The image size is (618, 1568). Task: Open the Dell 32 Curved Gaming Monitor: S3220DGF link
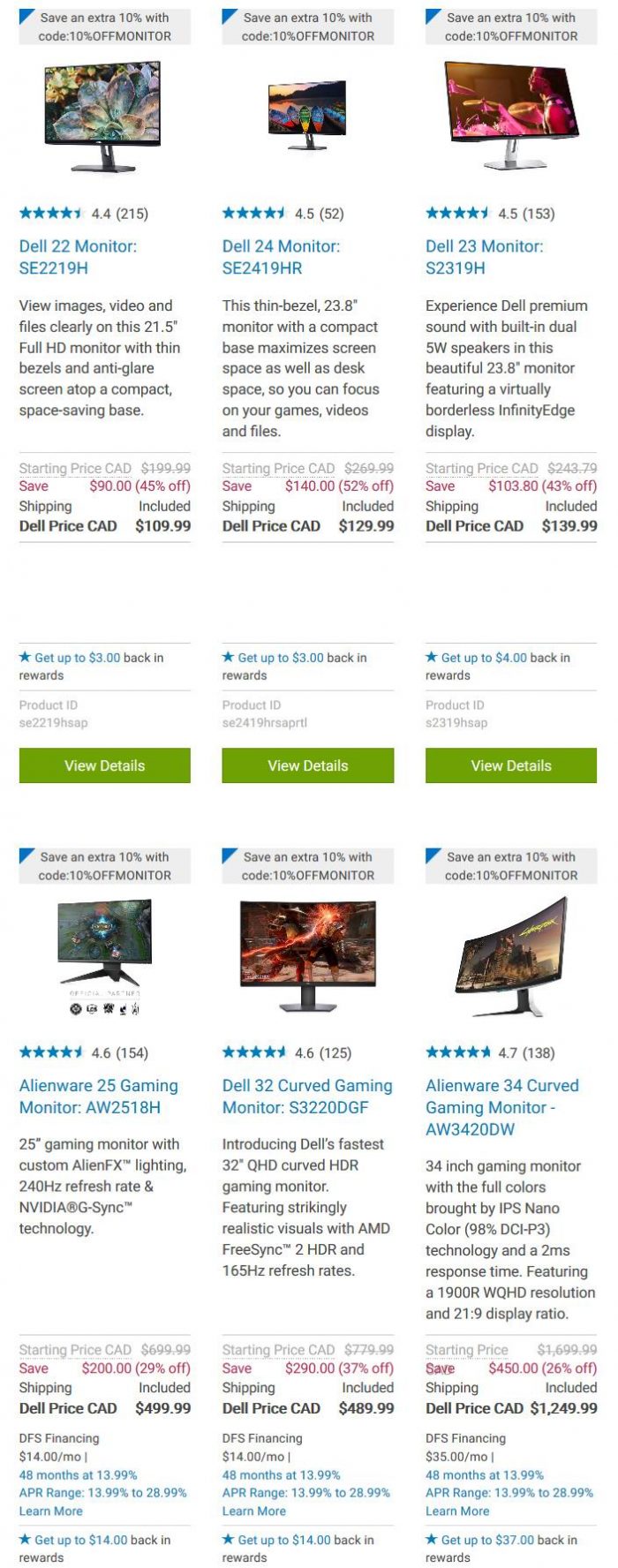tap(307, 1097)
